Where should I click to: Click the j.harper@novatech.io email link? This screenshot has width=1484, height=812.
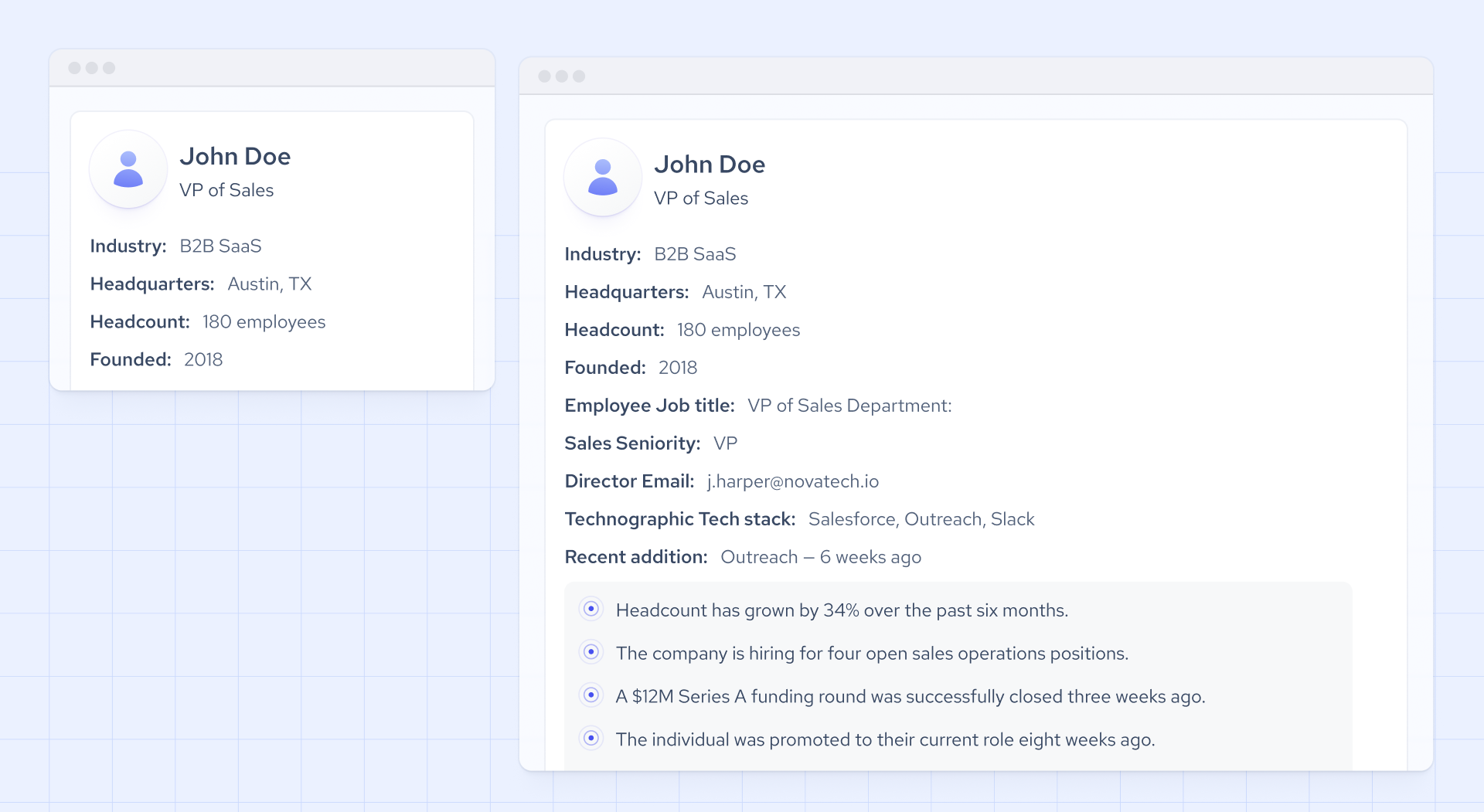pos(793,481)
